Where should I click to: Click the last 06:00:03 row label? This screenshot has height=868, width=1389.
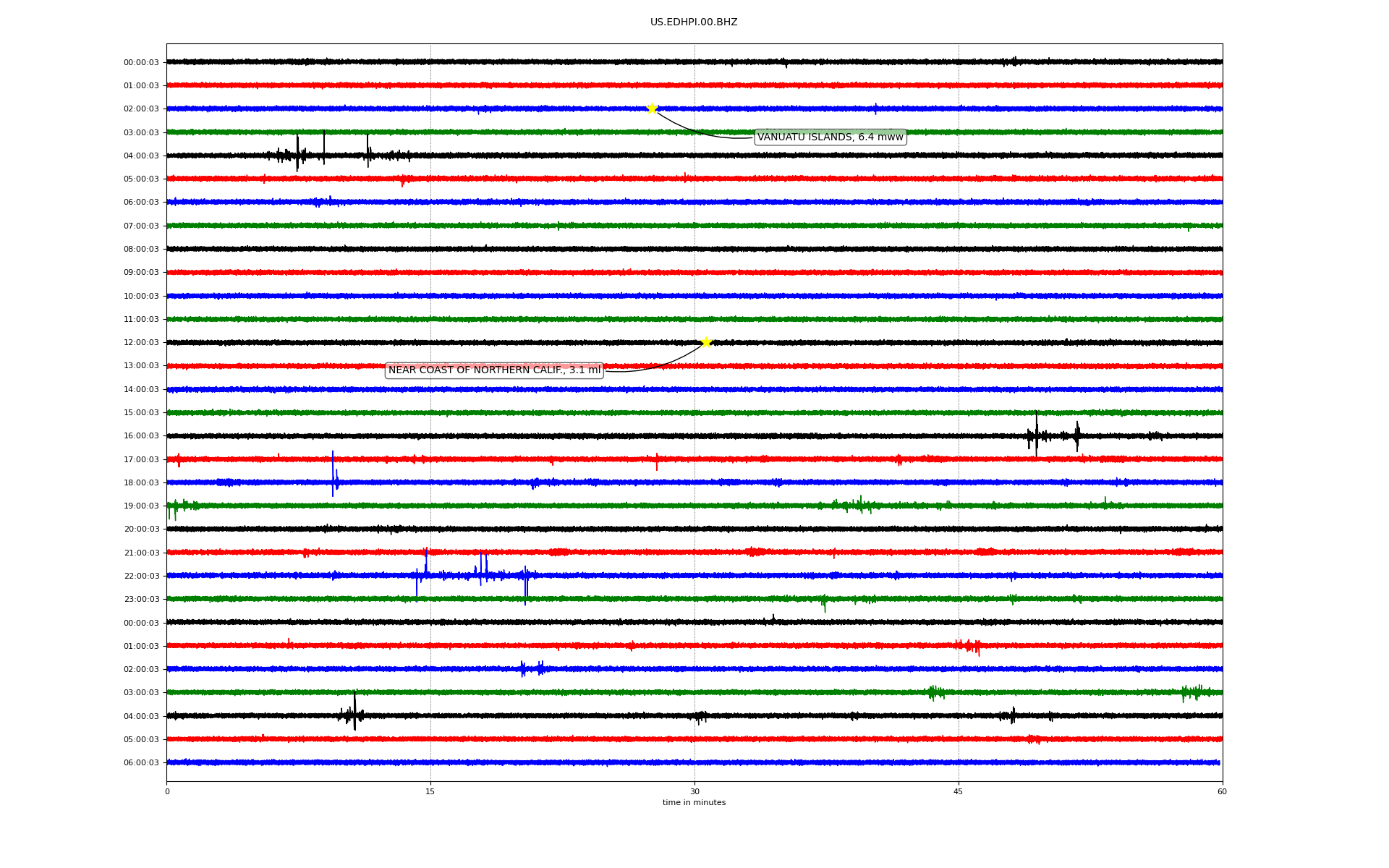coord(141,763)
